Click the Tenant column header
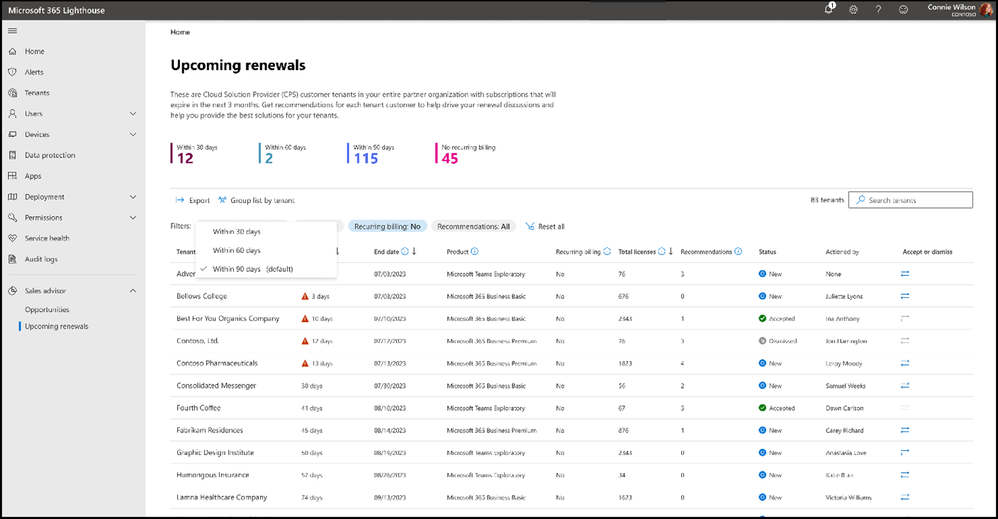Viewport: 998px width, 519px height. 186,252
